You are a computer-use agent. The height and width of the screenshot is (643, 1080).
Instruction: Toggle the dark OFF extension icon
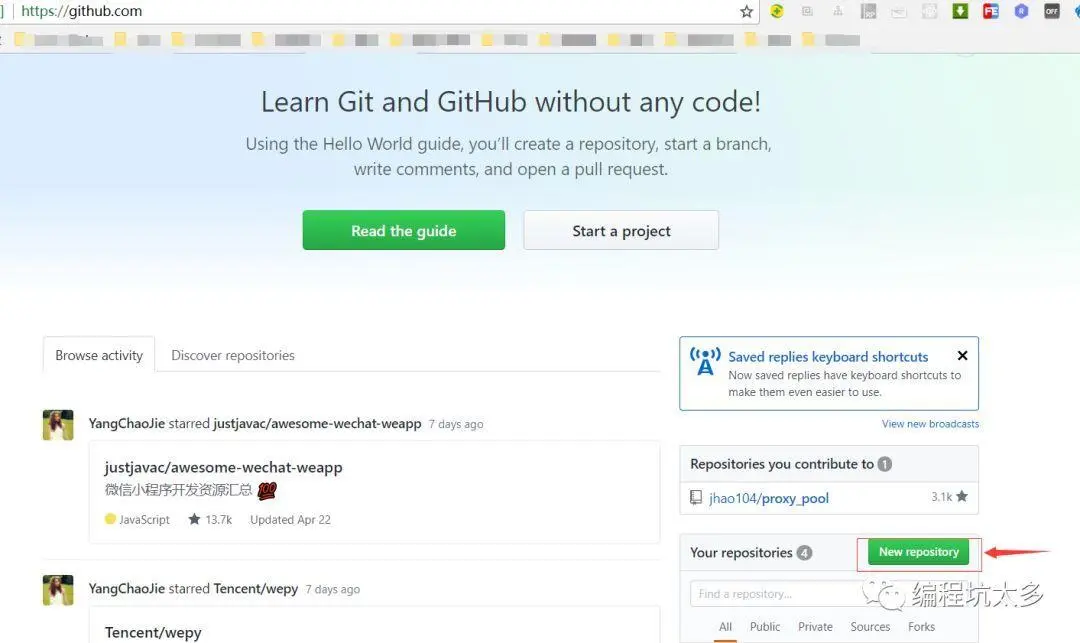[x=1052, y=11]
